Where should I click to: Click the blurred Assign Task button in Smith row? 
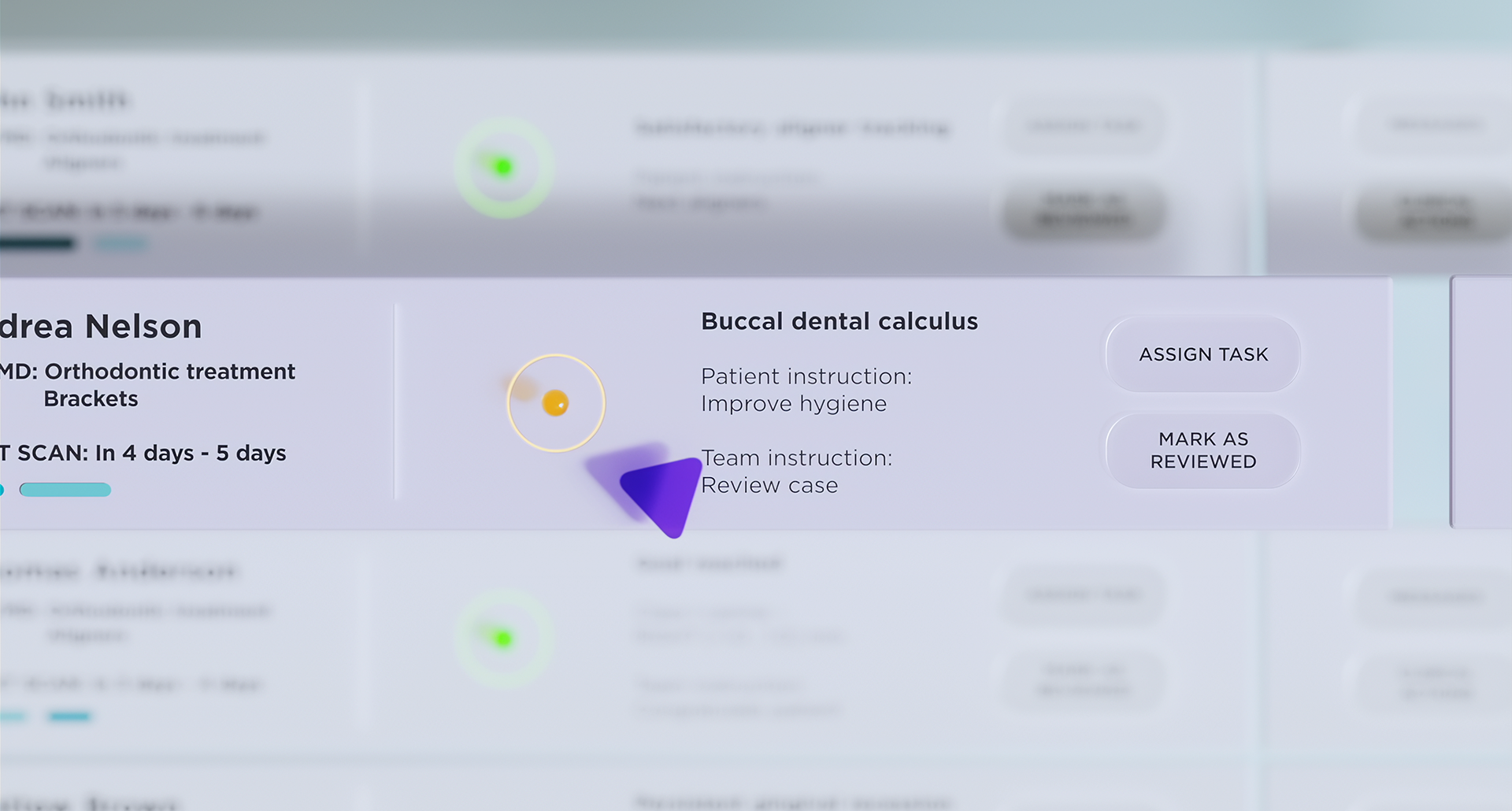tap(1084, 126)
